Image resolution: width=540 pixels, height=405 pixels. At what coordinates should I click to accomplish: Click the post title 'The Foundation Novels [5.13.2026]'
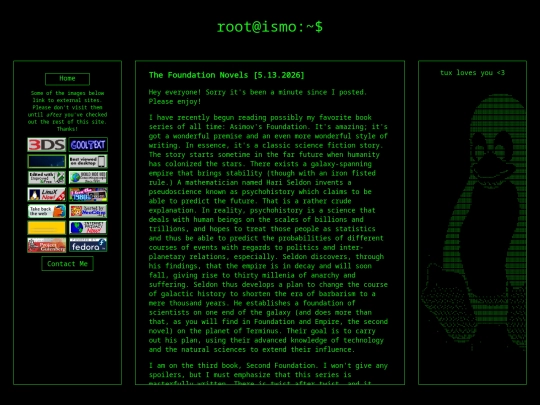(227, 75)
